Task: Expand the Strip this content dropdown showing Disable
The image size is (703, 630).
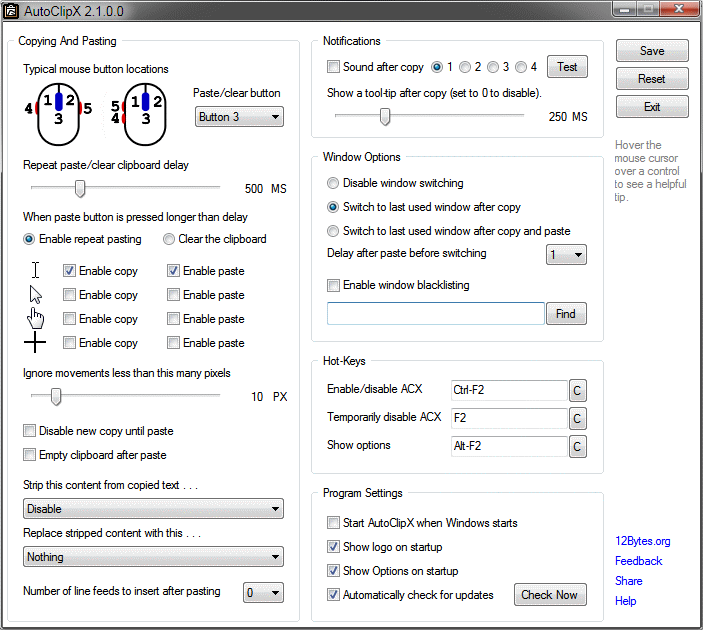Action: tap(153, 509)
